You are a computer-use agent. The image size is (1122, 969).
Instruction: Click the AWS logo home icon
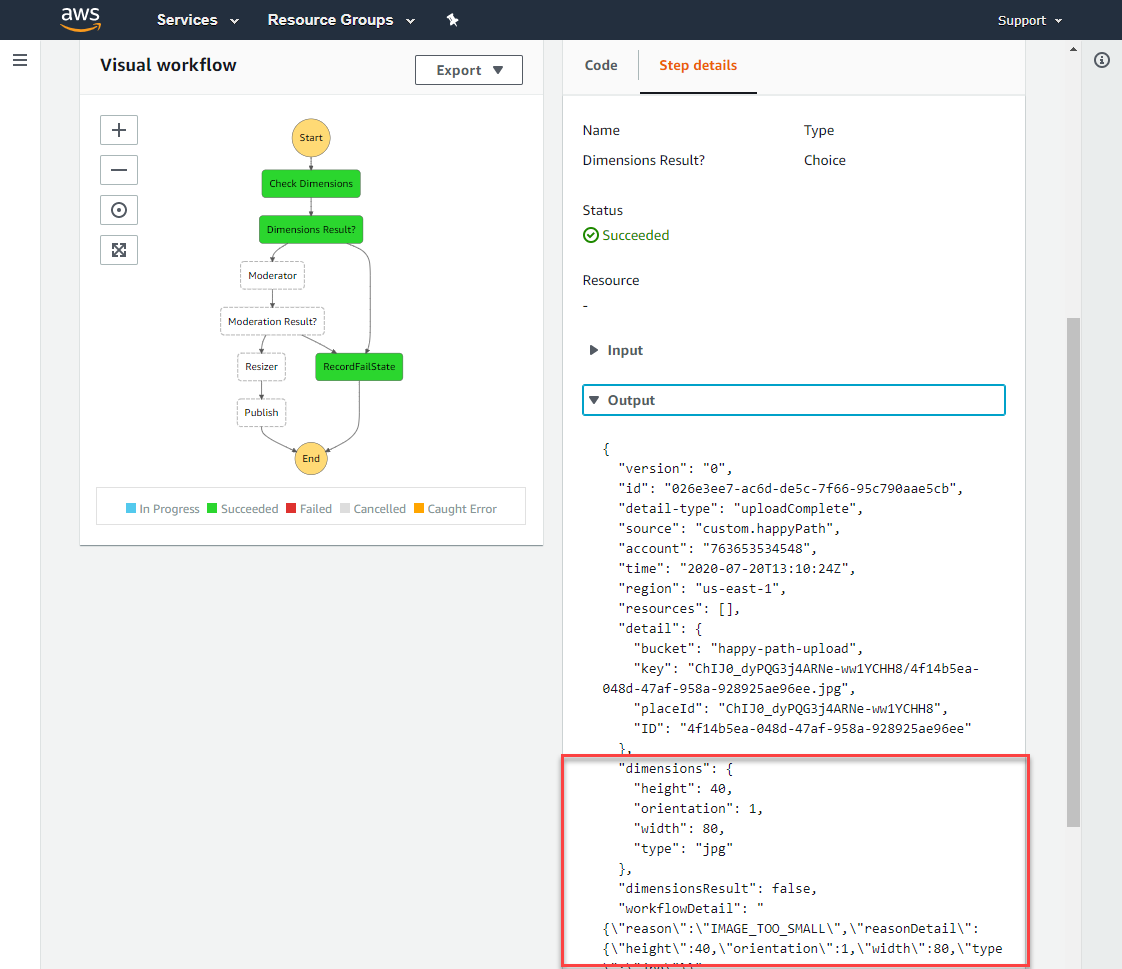(80, 19)
